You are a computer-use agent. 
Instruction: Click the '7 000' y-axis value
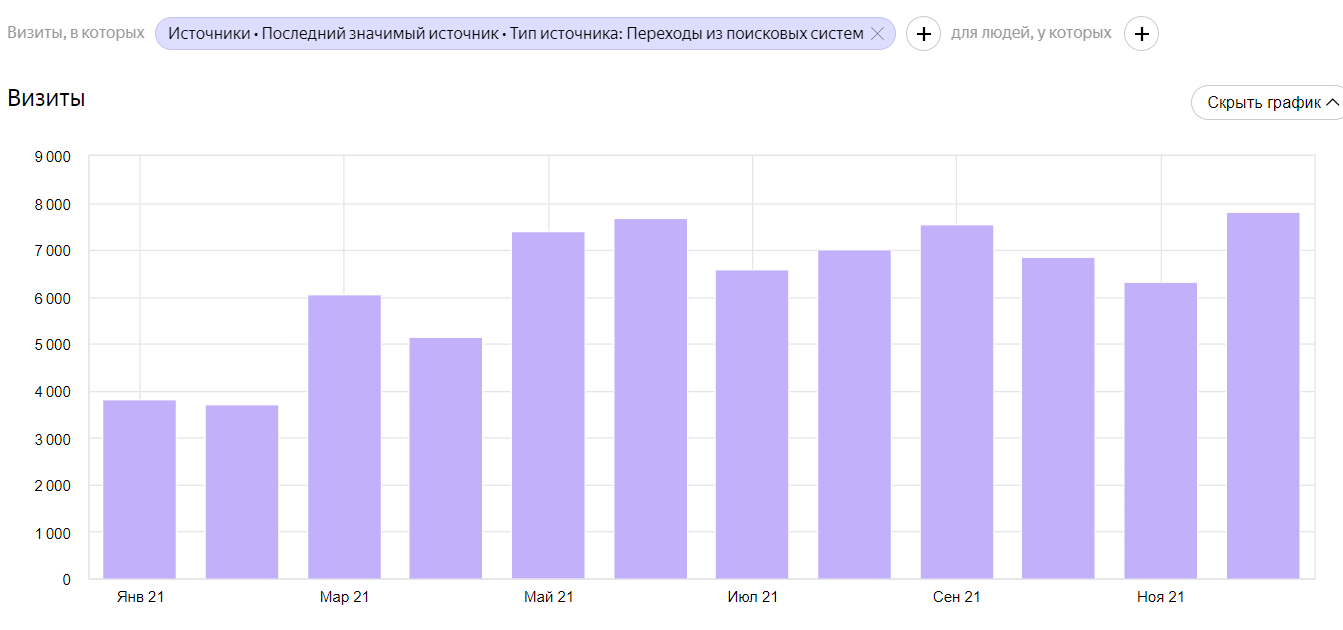point(52,251)
